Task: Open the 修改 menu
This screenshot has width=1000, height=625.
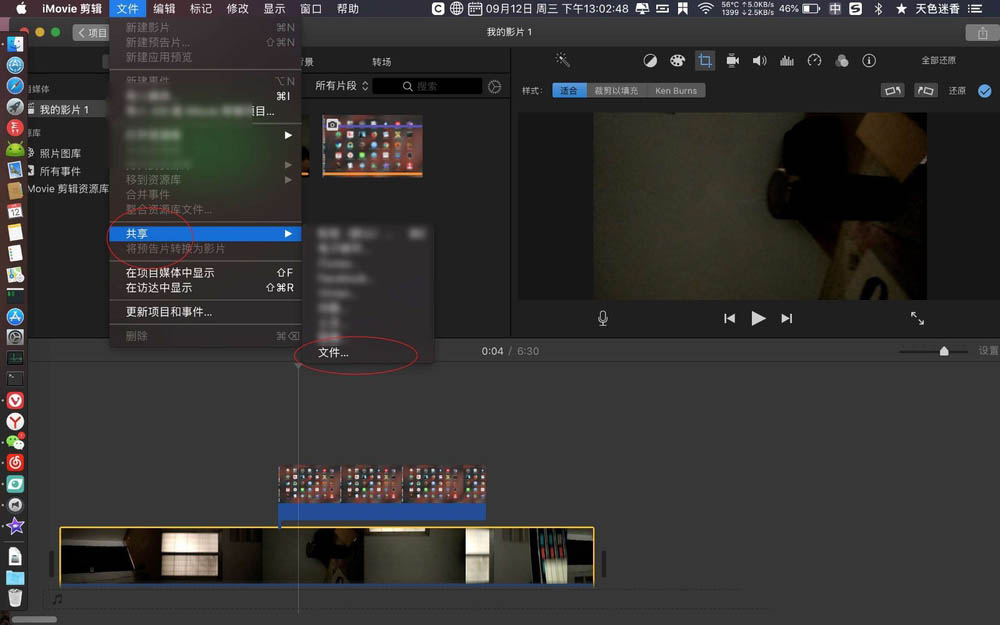Action: coord(237,8)
